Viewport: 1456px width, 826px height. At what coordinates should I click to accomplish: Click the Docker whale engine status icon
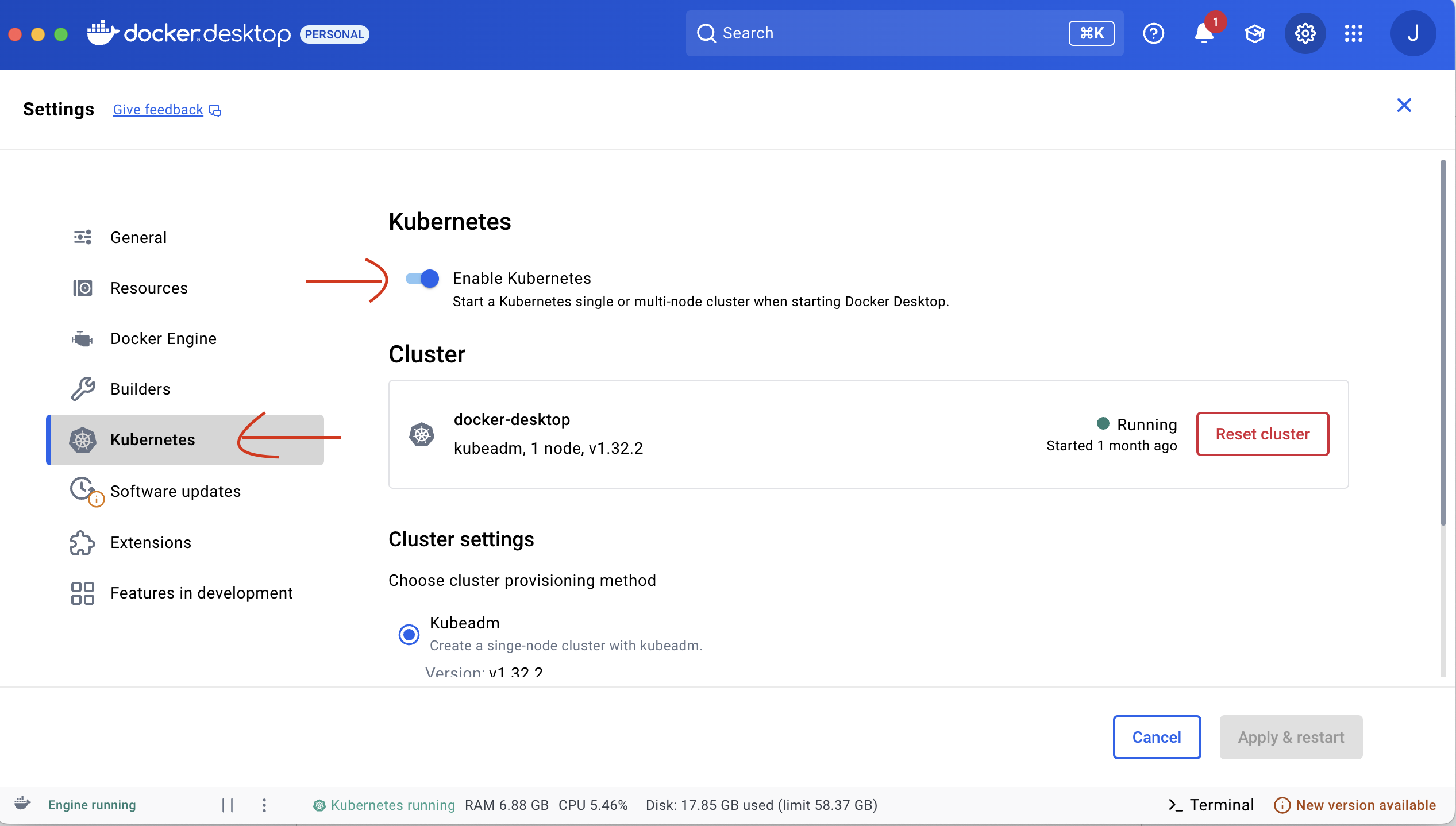point(23,804)
